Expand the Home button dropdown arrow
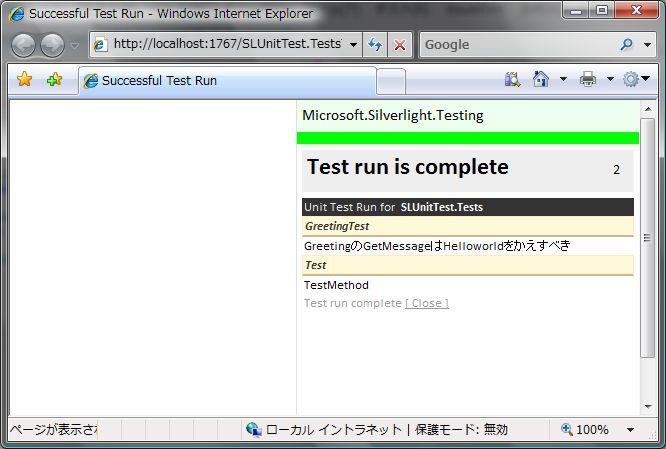This screenshot has height=449, width=666. pyautogui.click(x=563, y=79)
